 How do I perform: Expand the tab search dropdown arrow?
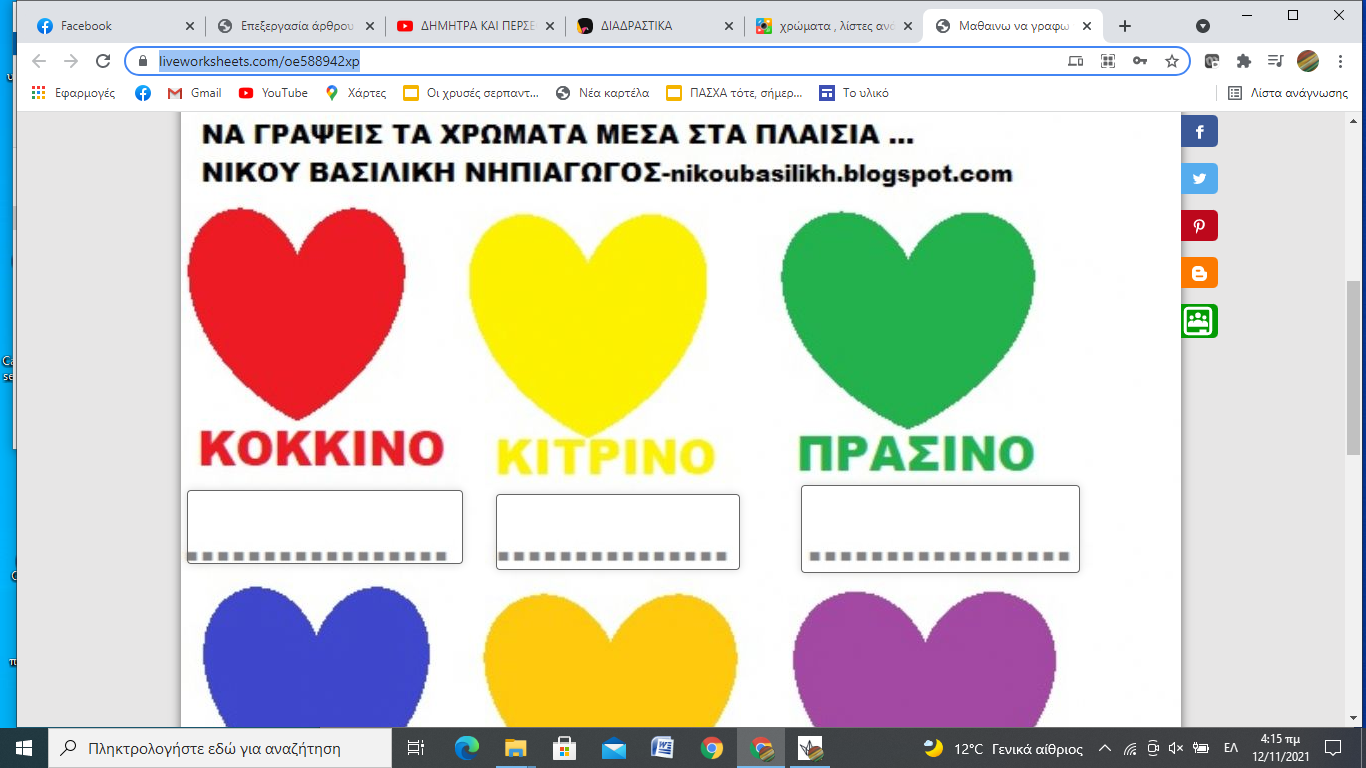tap(1203, 26)
